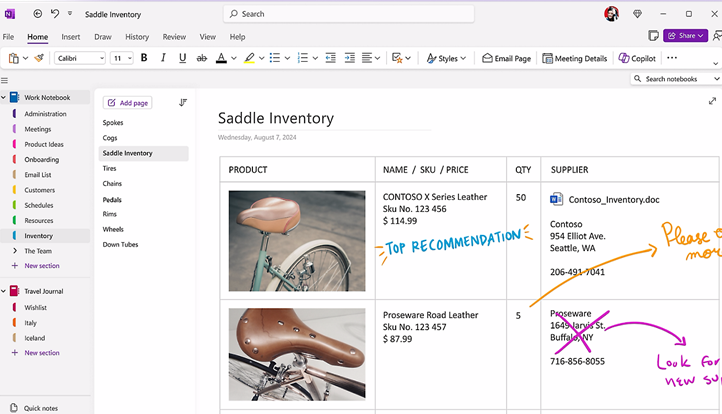Click Email Page button
The image size is (722, 414).
(x=507, y=58)
